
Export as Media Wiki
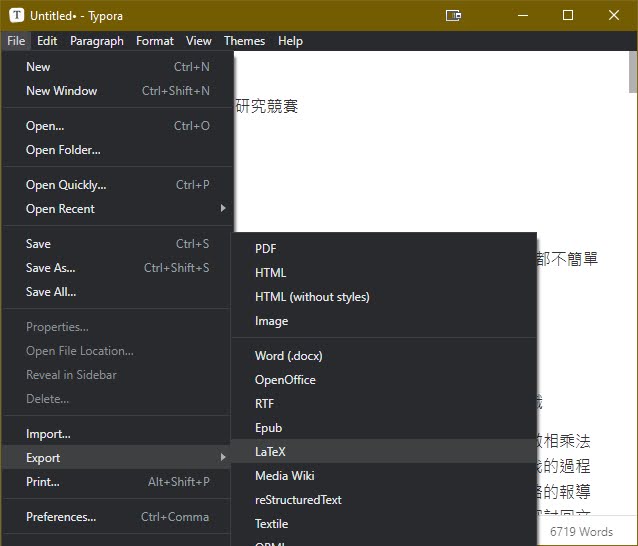(x=384, y=476)
